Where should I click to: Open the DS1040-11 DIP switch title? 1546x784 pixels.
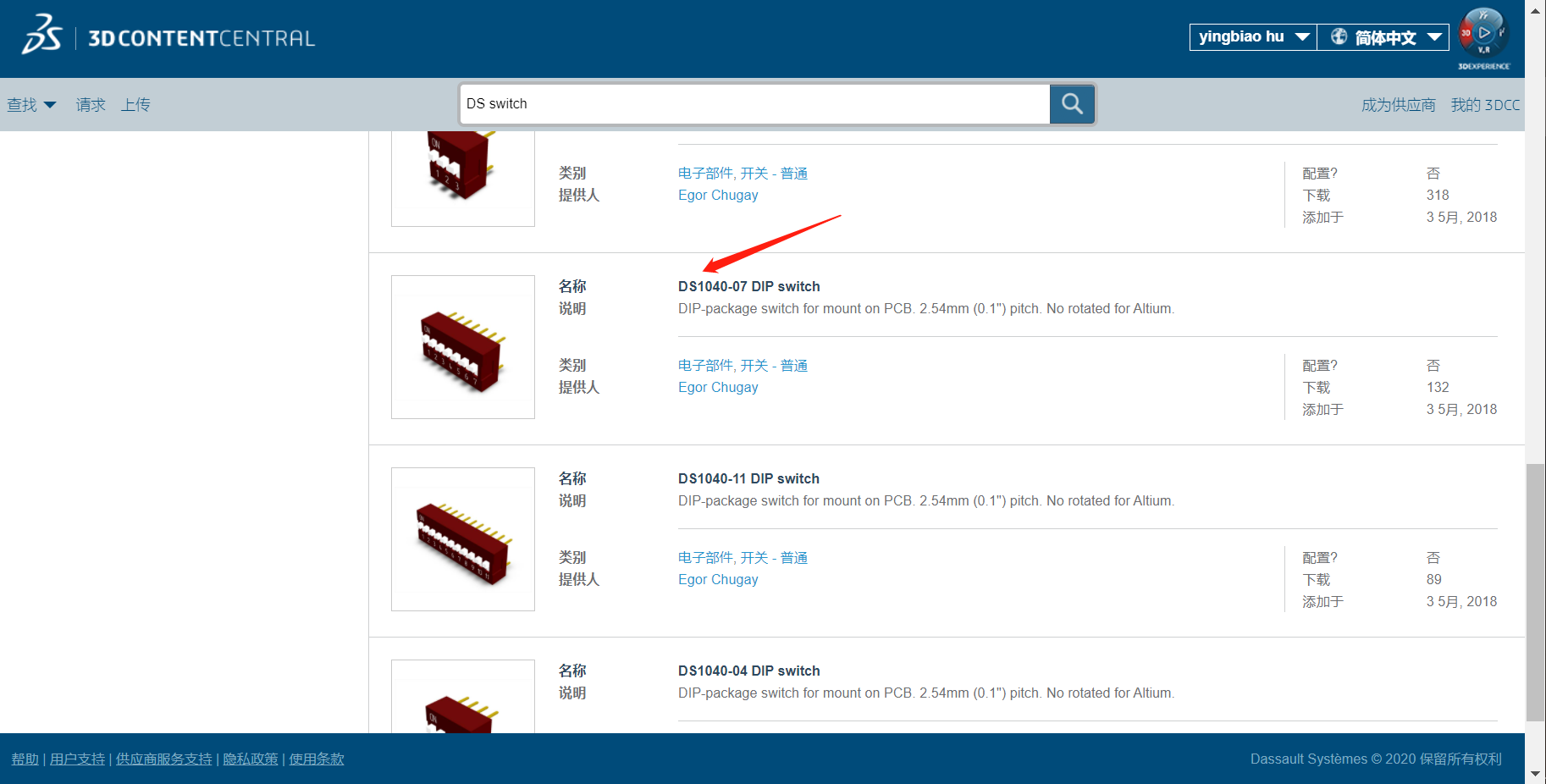coord(748,478)
